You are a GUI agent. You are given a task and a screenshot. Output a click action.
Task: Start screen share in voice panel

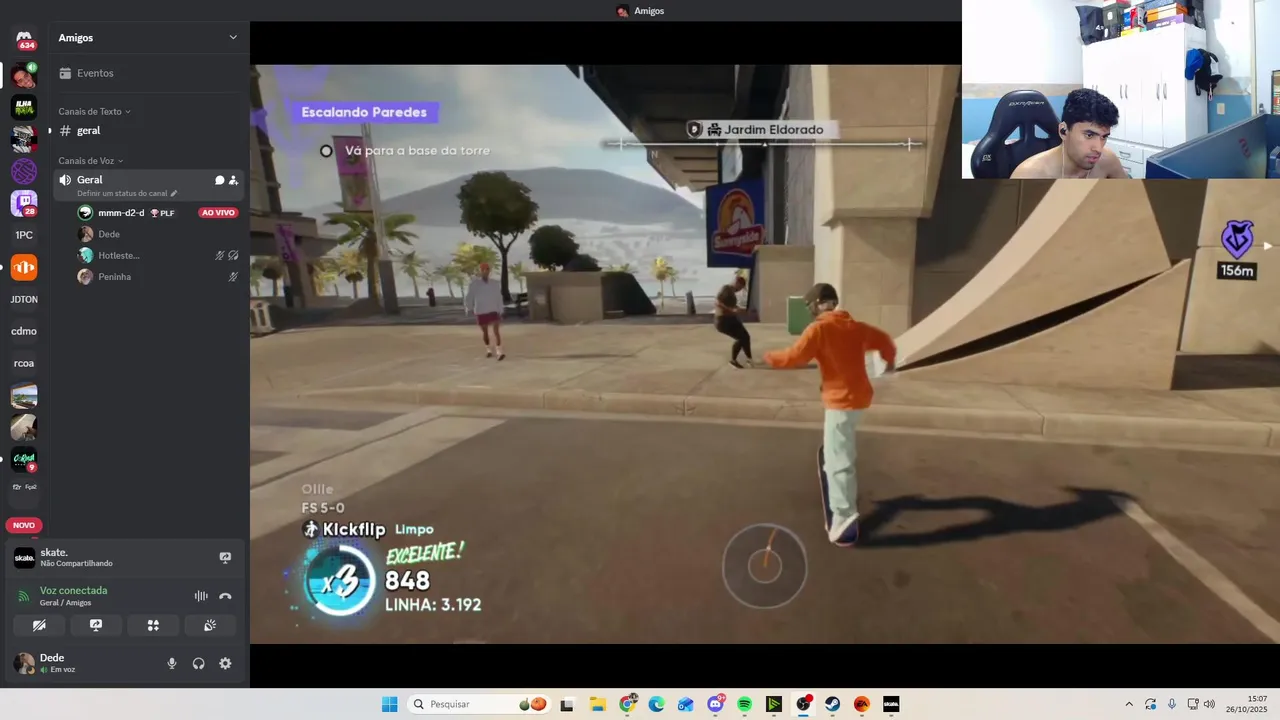[96, 625]
